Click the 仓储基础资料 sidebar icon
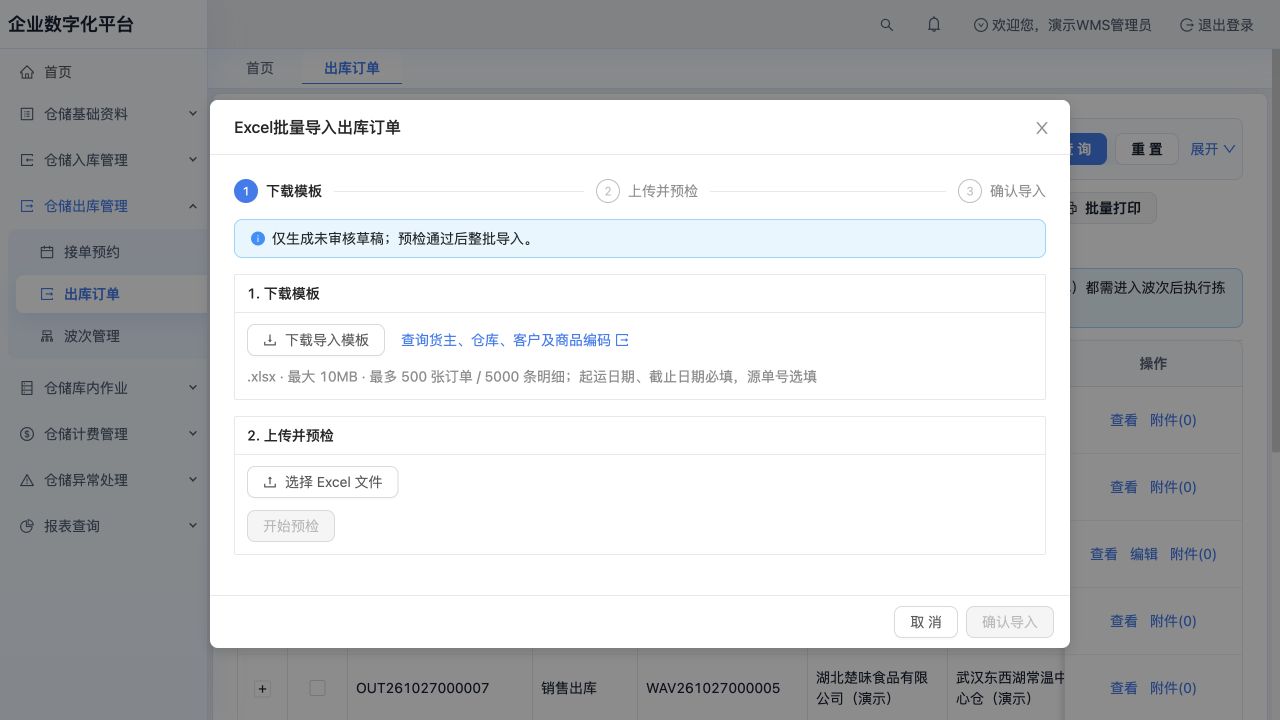The image size is (1280, 720). [x=27, y=114]
